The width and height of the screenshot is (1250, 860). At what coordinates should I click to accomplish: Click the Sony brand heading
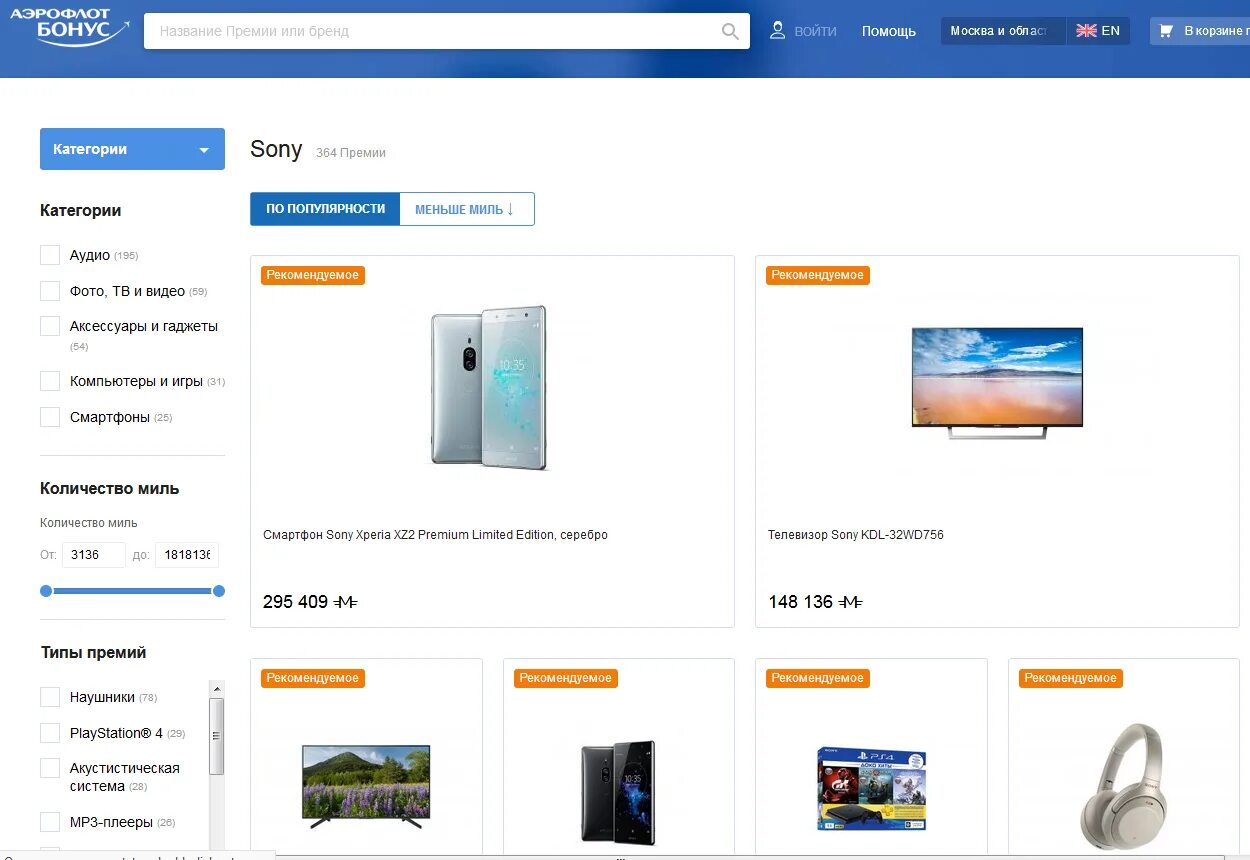[x=276, y=149]
